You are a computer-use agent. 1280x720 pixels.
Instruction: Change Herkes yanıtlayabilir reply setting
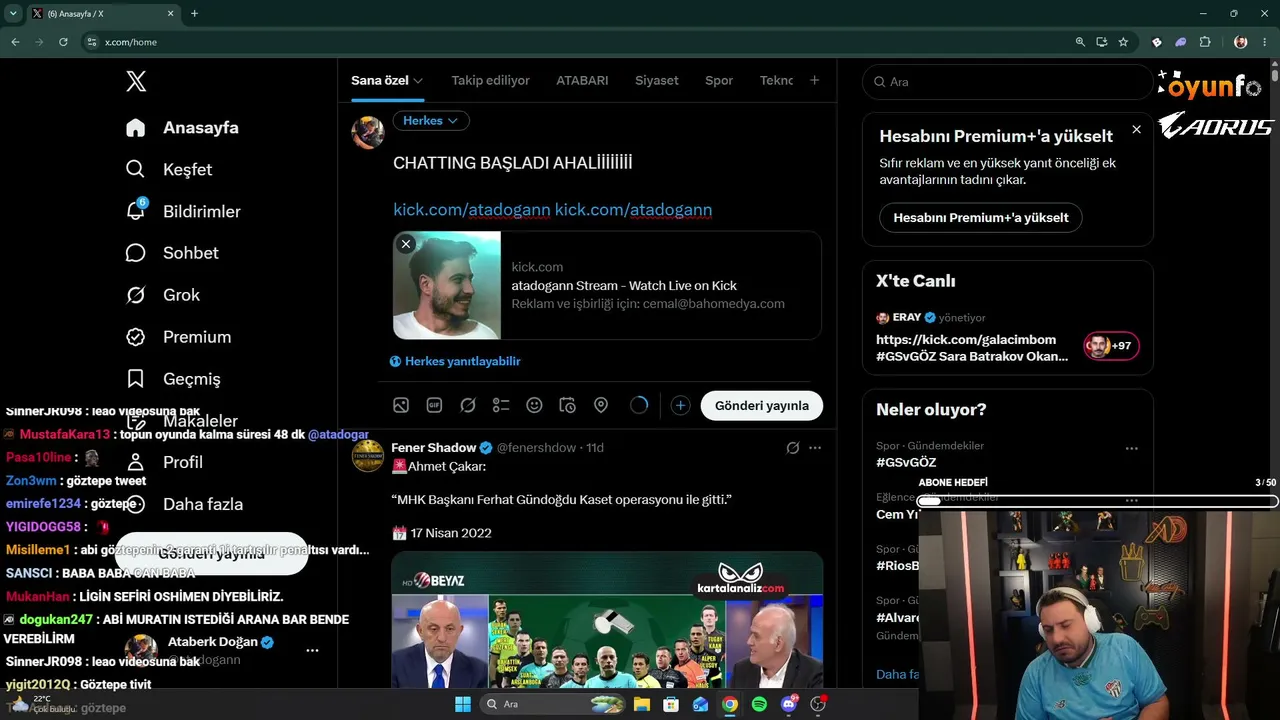pos(455,361)
